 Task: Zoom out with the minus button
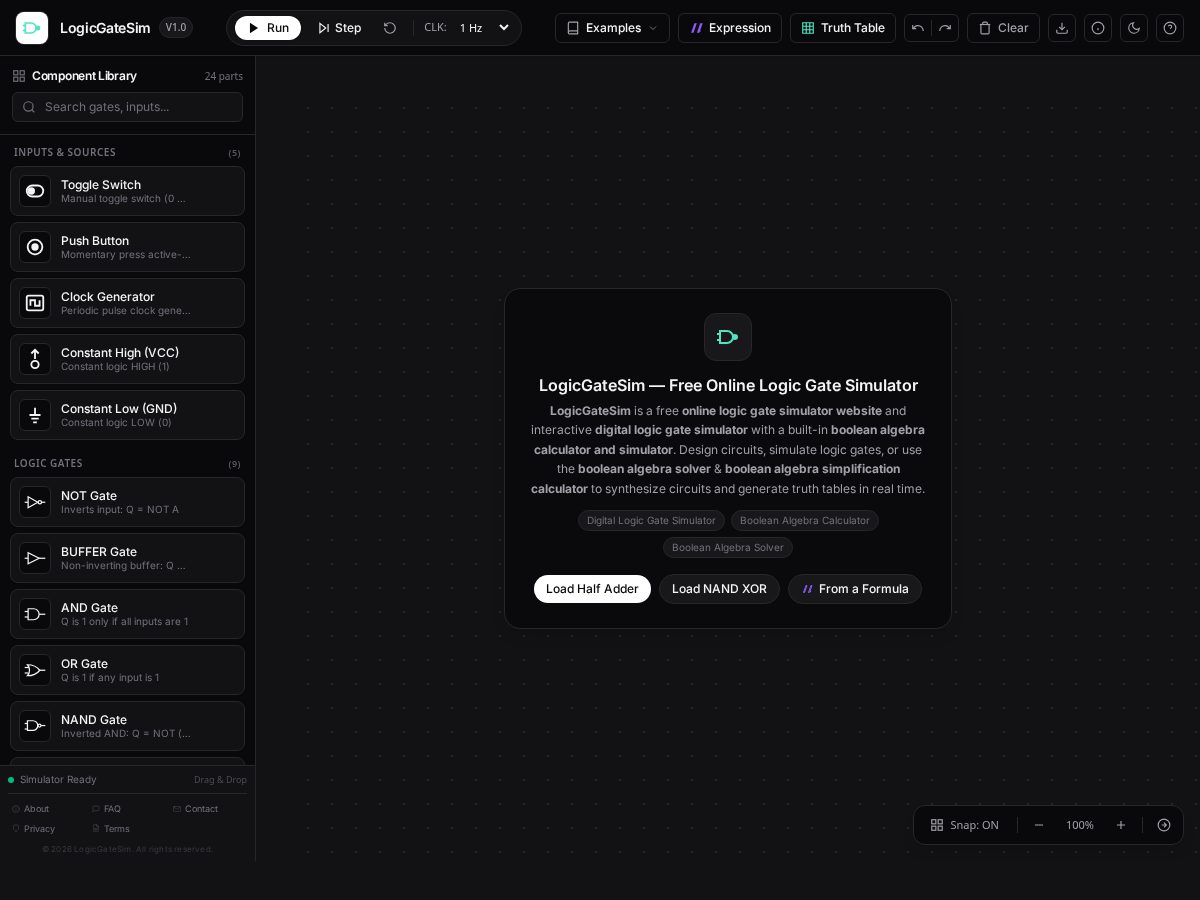[1039, 825]
